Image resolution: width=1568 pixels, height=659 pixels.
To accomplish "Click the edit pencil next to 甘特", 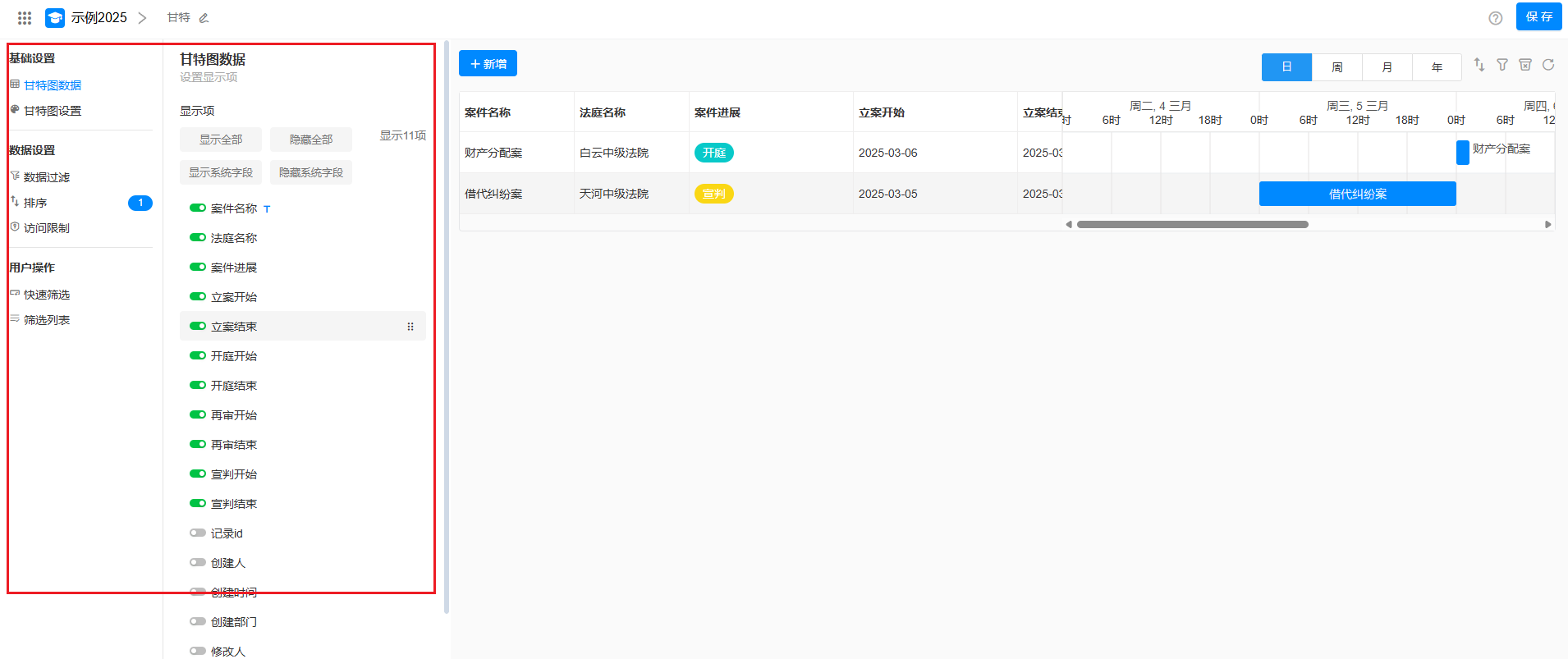I will 204,18.
